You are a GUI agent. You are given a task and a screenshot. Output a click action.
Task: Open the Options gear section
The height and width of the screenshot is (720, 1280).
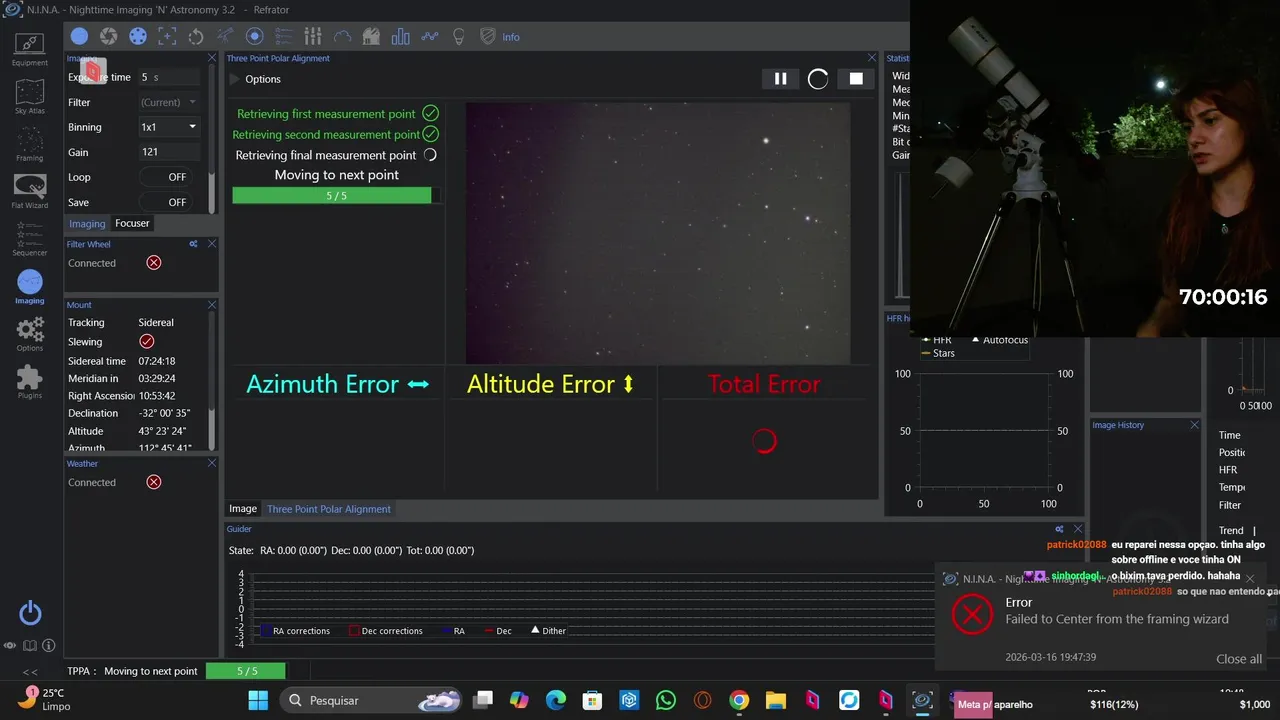pyautogui.click(x=29, y=334)
